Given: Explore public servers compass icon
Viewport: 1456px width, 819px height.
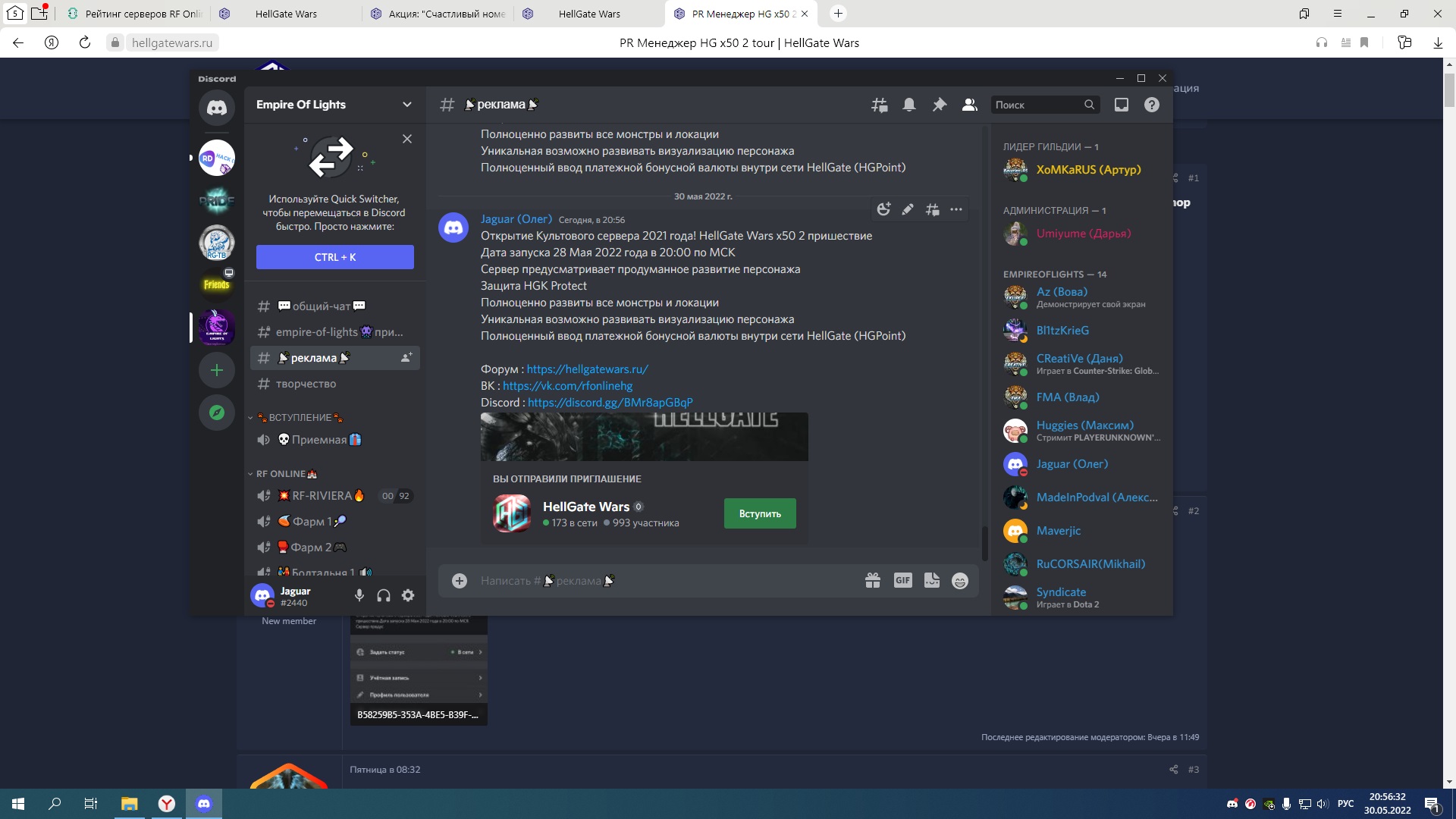Looking at the screenshot, I should (x=217, y=413).
